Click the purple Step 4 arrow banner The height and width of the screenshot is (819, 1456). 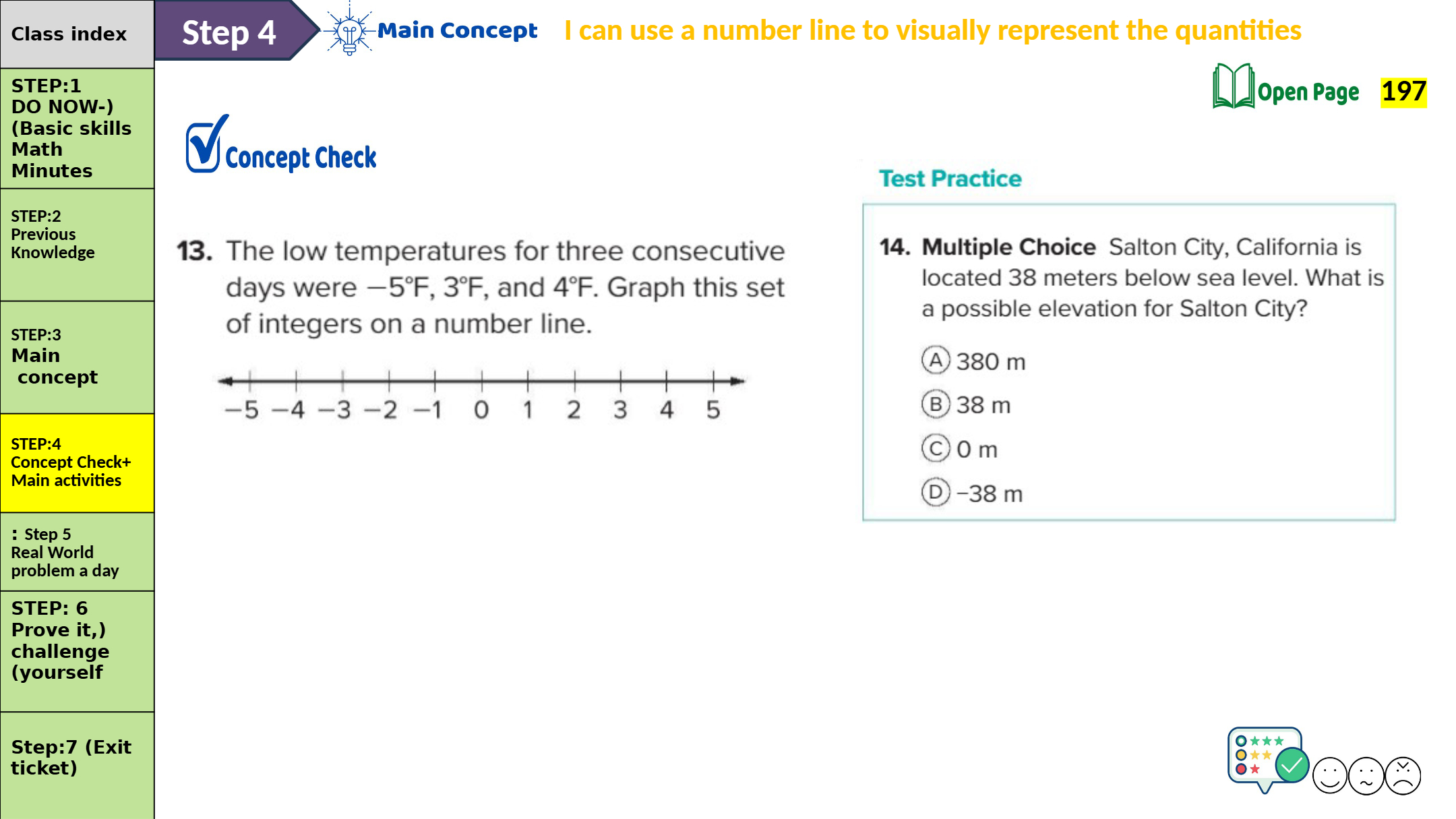click(229, 32)
